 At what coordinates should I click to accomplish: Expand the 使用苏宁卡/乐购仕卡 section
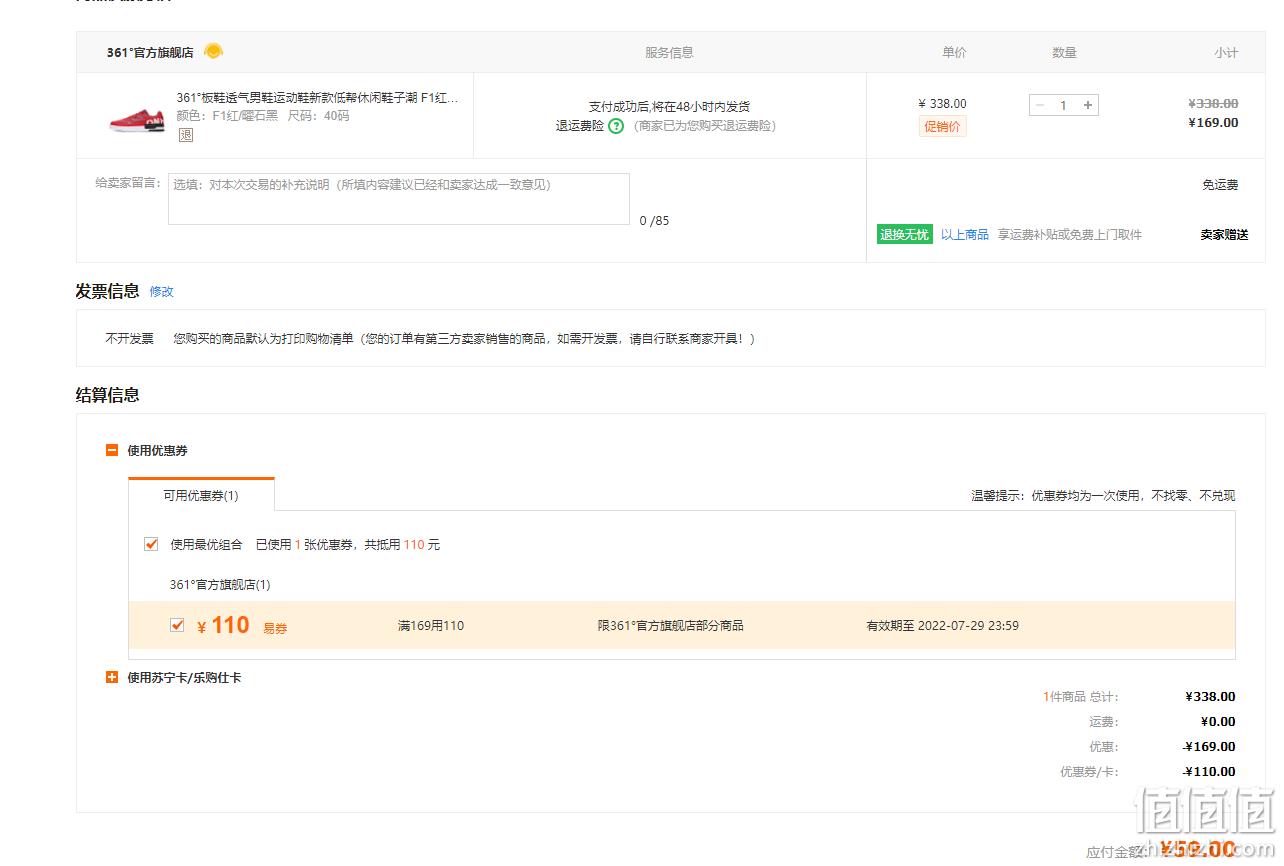[x=112, y=677]
